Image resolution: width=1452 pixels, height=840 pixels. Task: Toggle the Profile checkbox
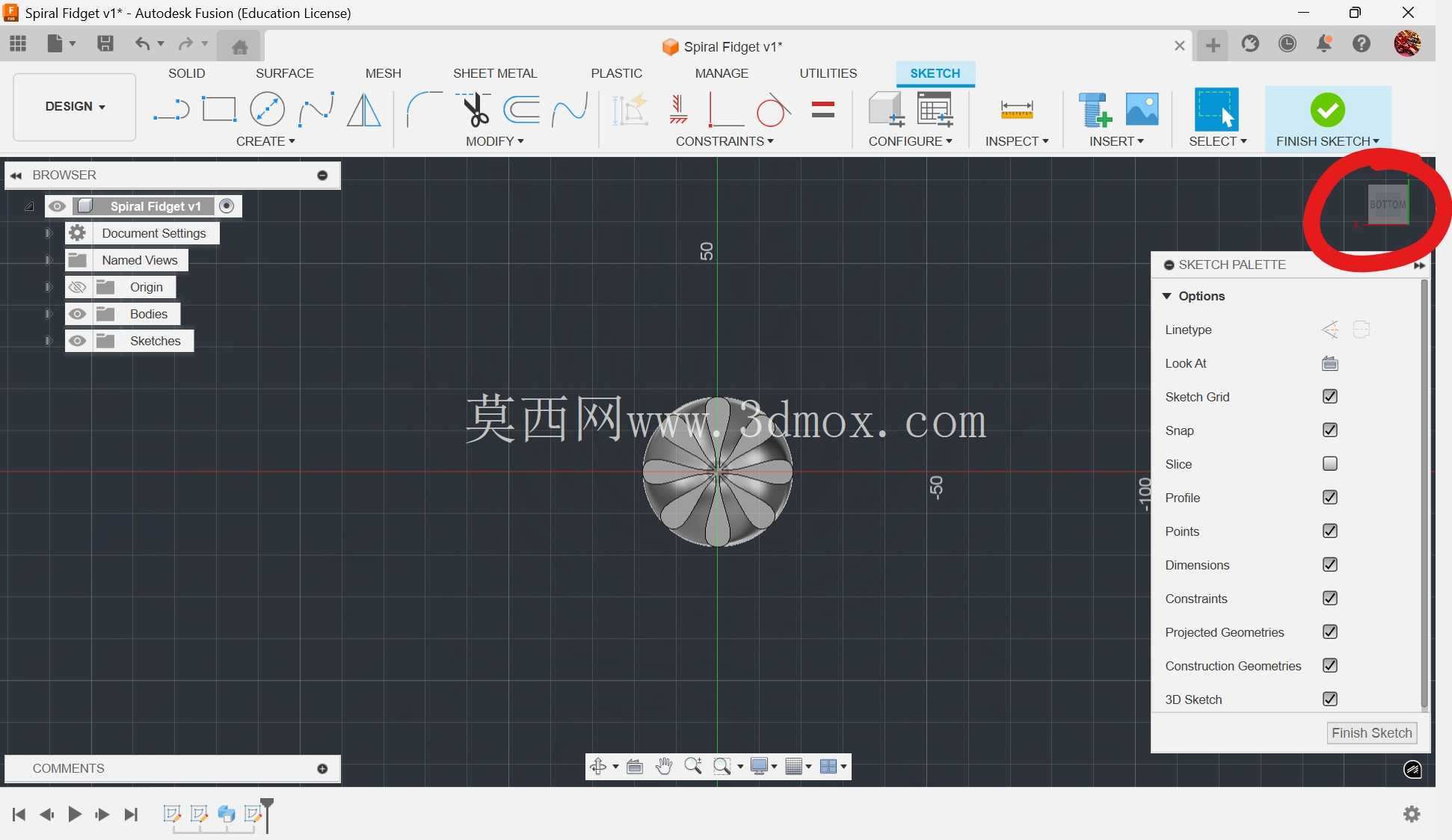tap(1329, 497)
